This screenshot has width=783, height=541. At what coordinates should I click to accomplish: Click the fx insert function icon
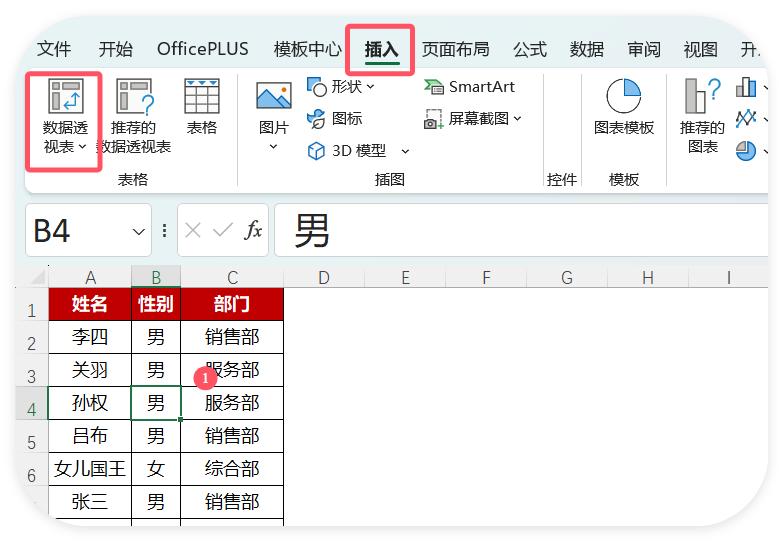[x=253, y=230]
